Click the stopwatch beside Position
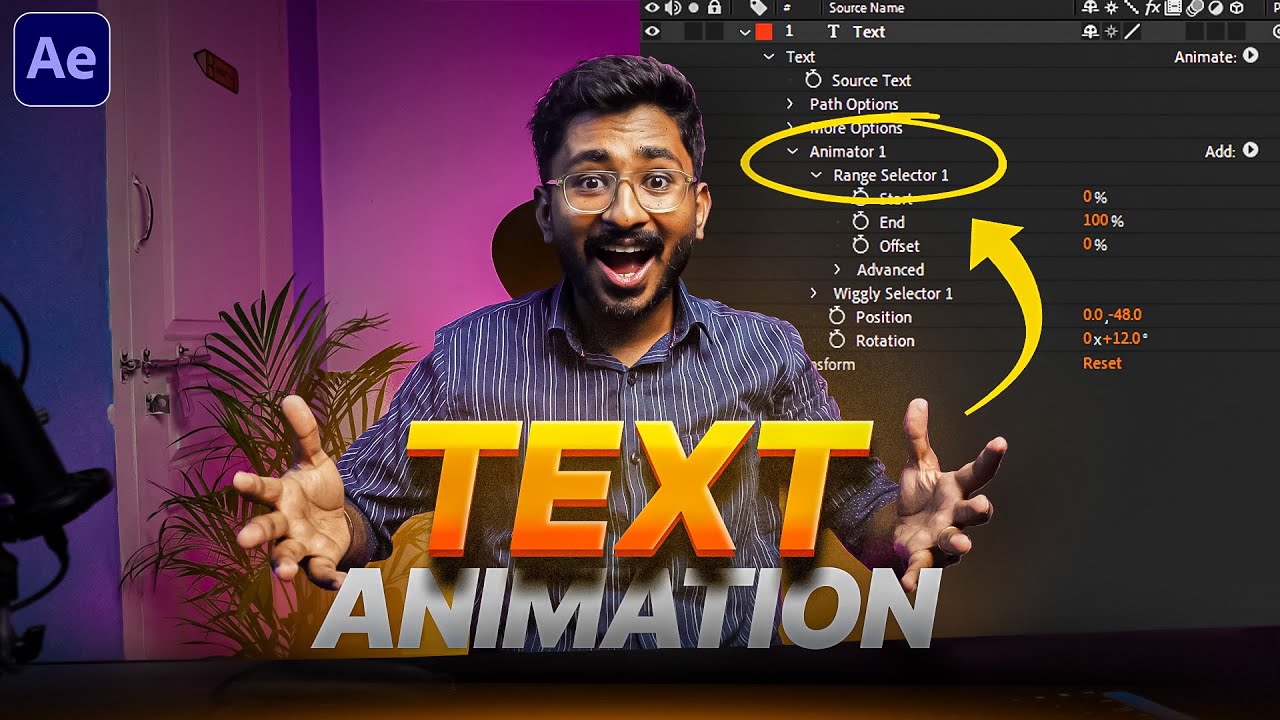Image resolution: width=1280 pixels, height=720 pixels. pos(838,317)
